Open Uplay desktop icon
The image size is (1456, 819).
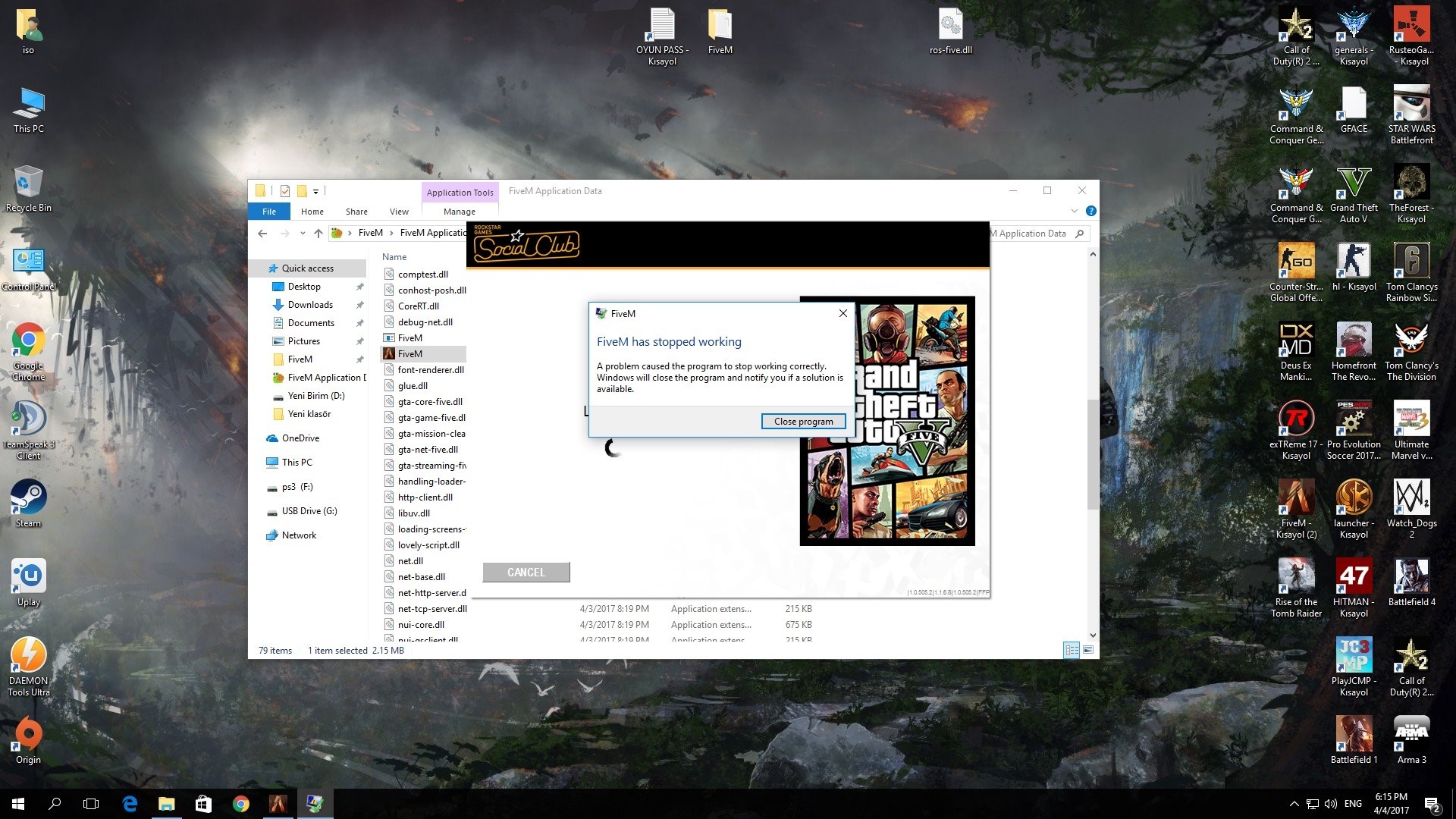[29, 582]
